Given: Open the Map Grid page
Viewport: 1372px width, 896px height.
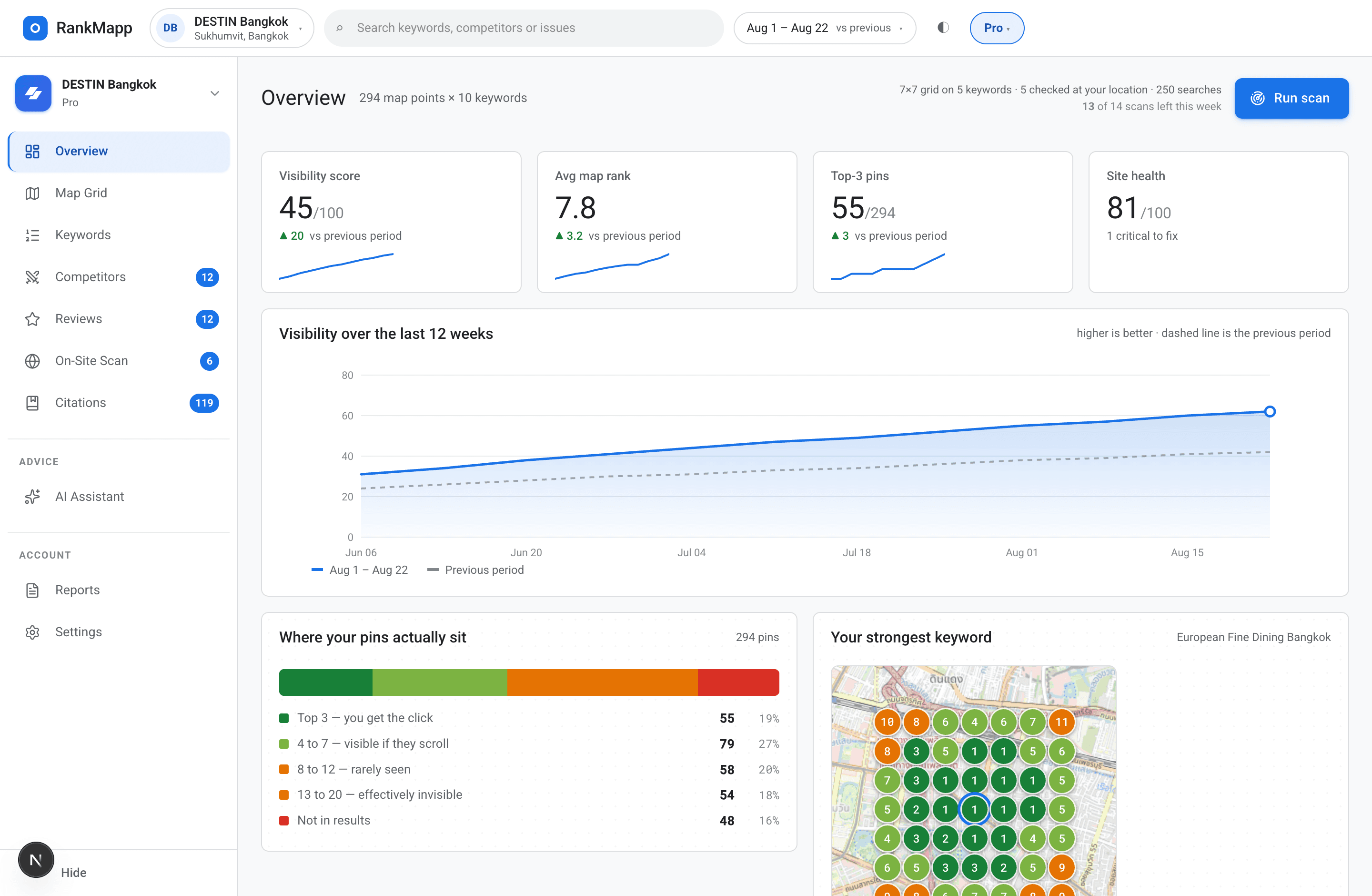Looking at the screenshot, I should 119,193.
